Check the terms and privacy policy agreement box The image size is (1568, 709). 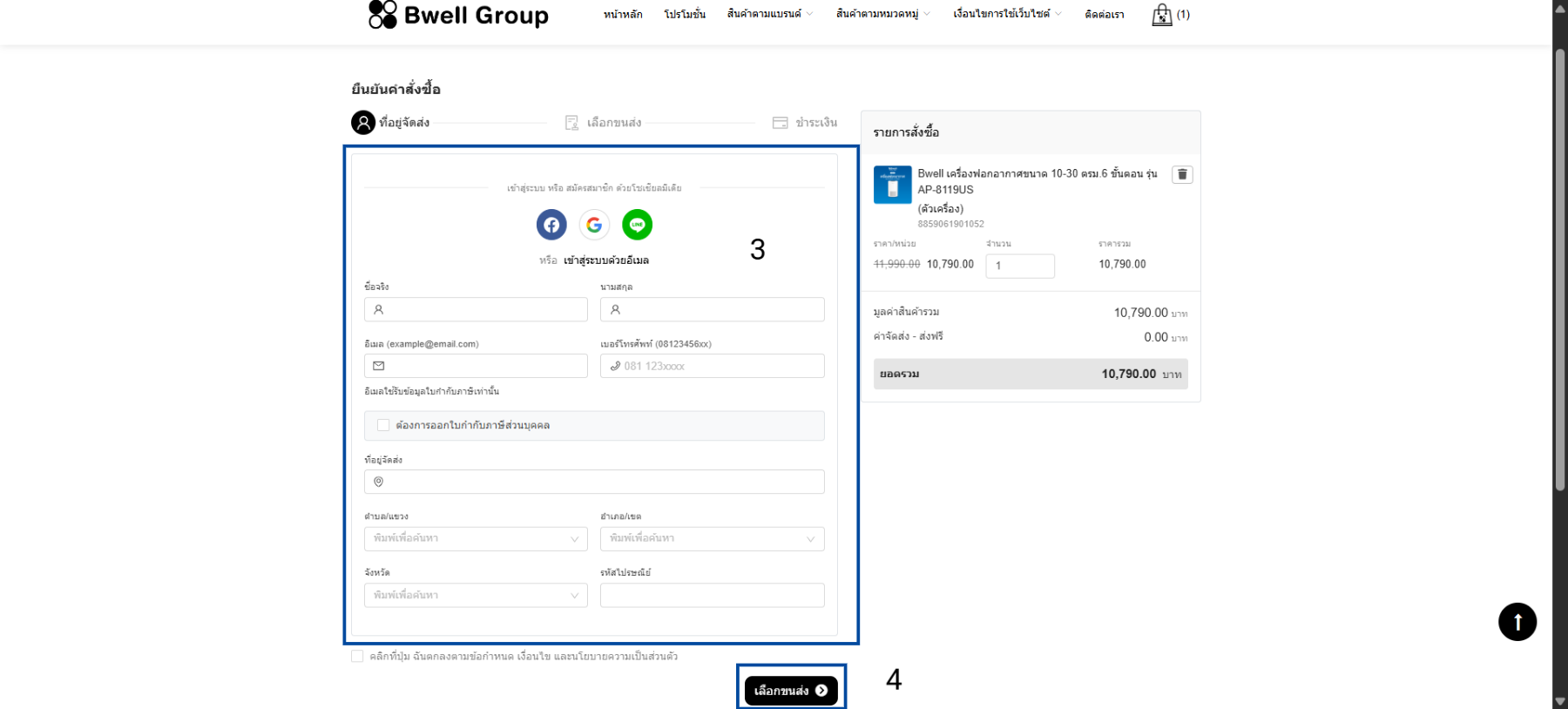(x=357, y=656)
